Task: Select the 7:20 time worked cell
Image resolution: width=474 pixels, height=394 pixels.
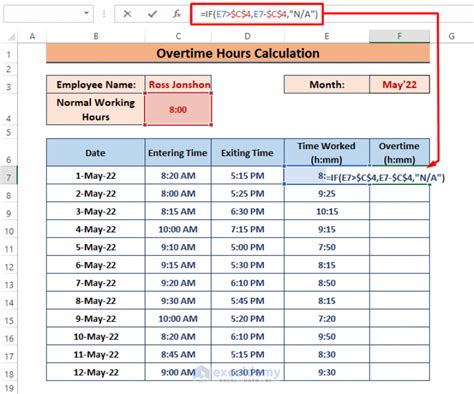Action: tap(327, 319)
